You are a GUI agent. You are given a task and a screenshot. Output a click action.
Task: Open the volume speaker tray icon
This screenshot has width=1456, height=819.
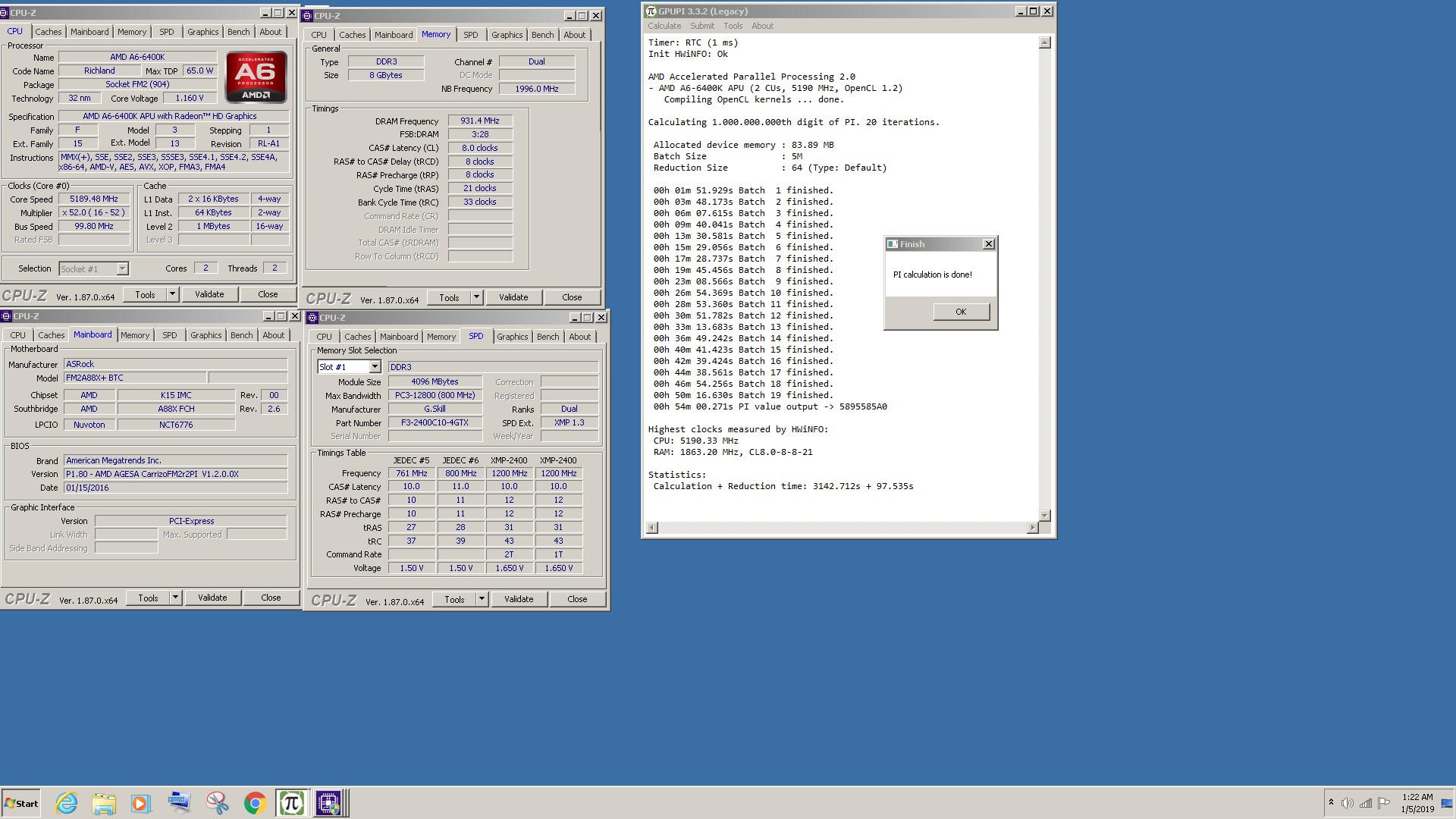coord(1347,803)
